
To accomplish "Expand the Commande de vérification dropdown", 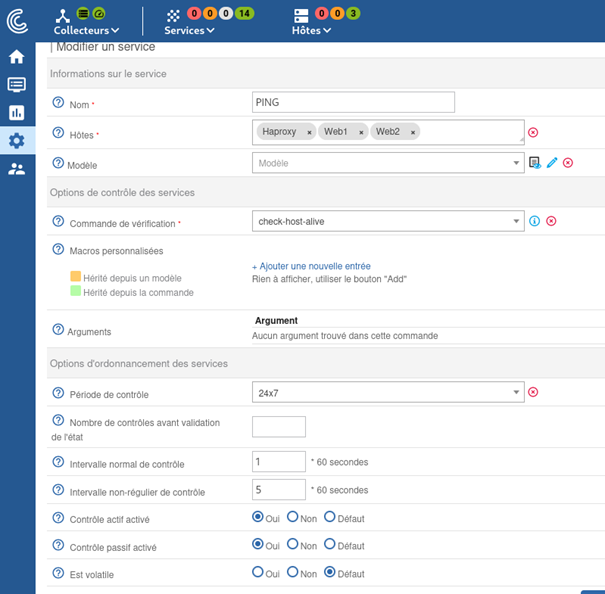I will 388,221.
